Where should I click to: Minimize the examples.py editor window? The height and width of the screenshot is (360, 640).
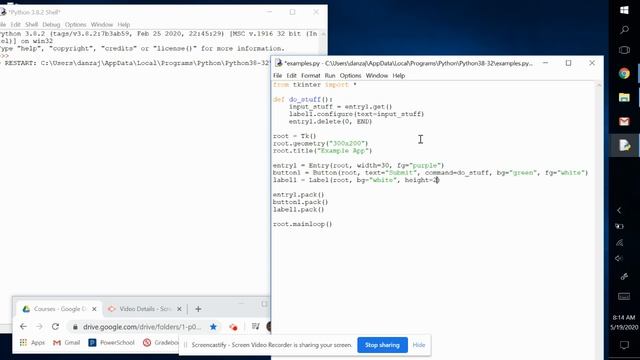tap(545, 63)
